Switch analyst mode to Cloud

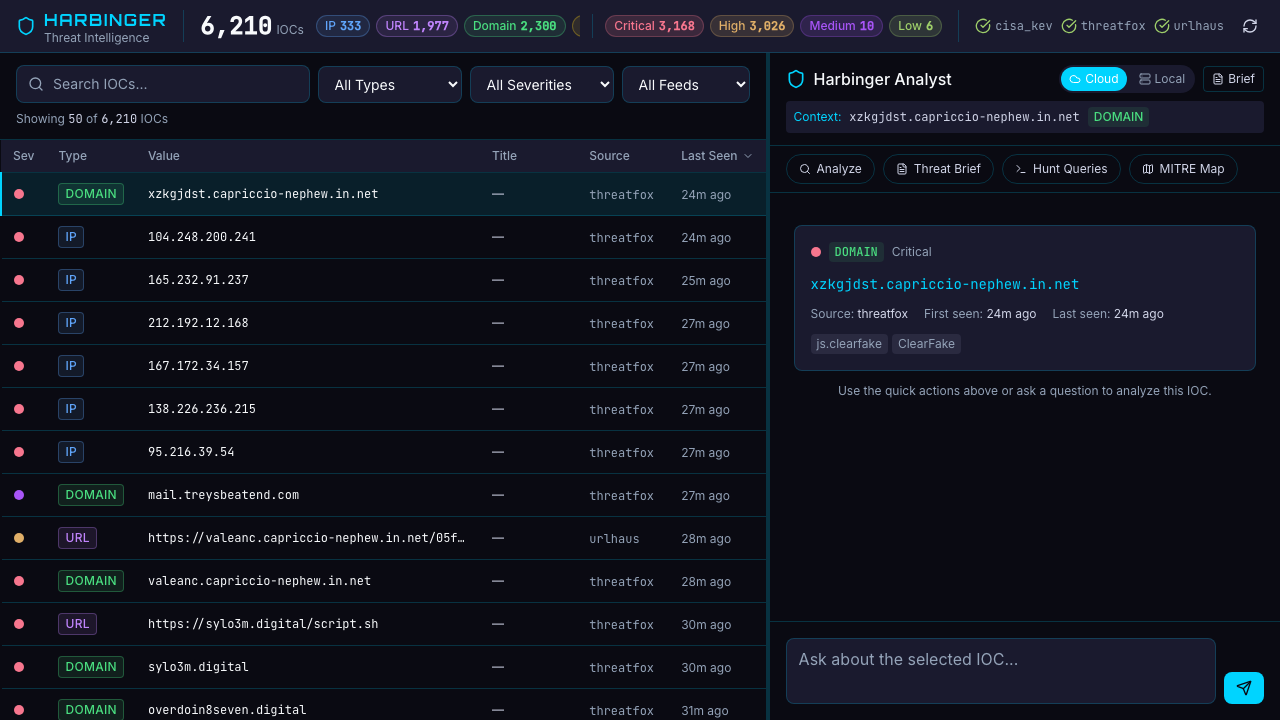pos(1093,79)
